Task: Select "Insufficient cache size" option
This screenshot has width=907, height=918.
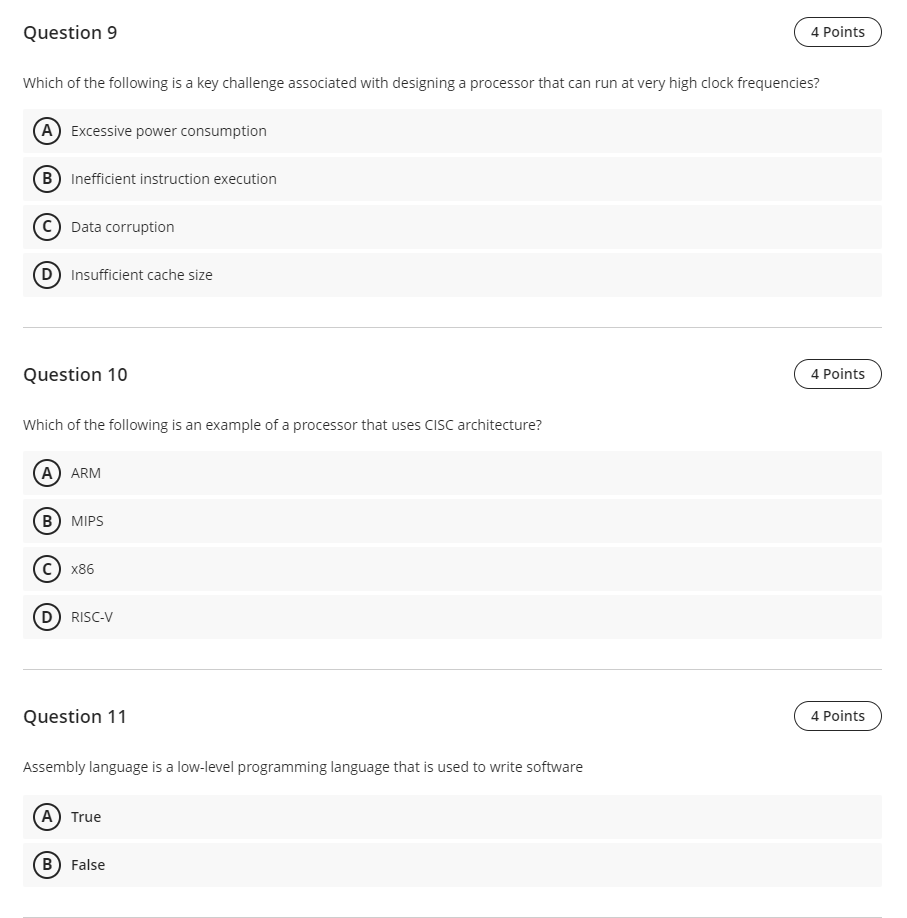Action: pos(47,275)
